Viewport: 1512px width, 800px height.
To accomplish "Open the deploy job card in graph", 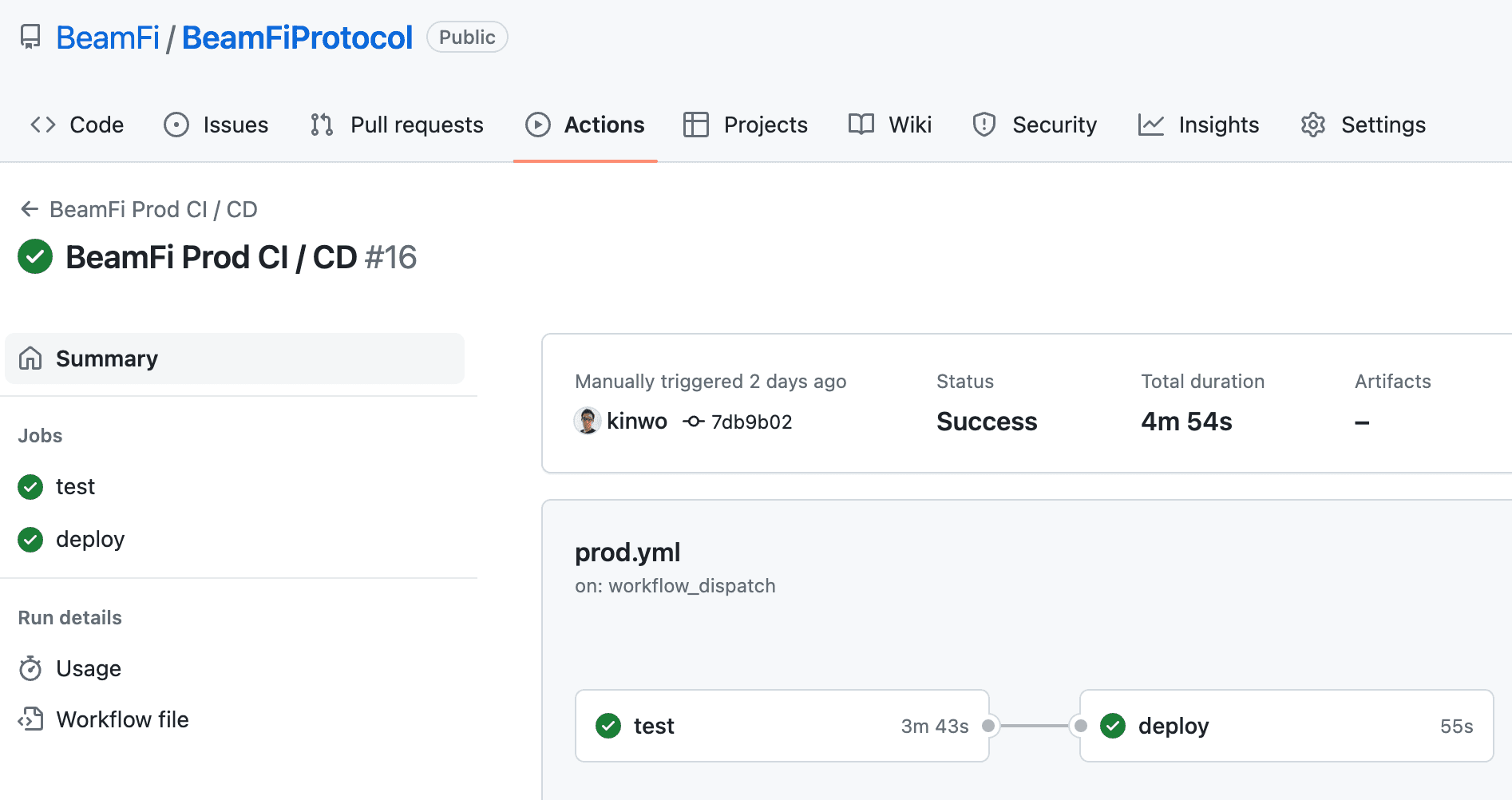I will [x=1286, y=726].
